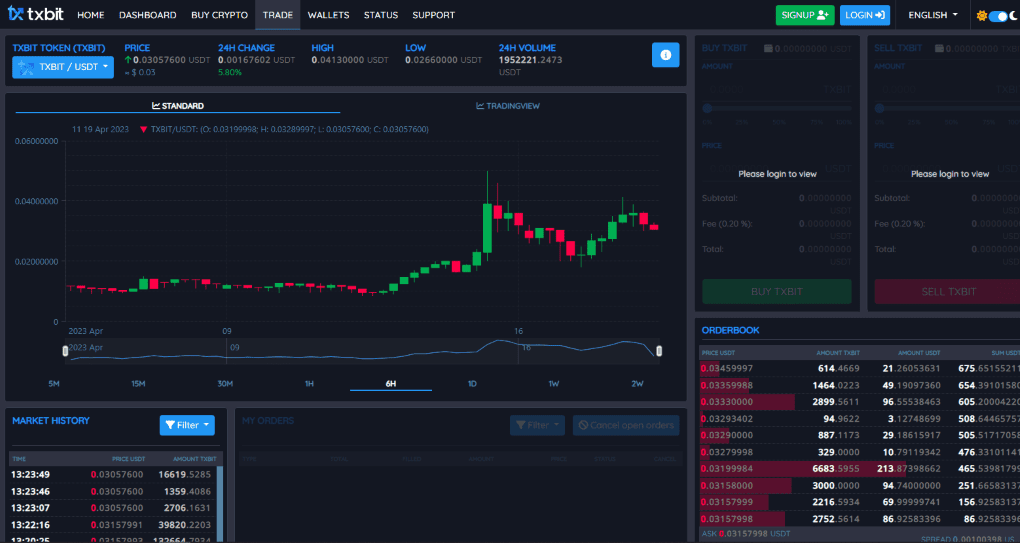
Task: Click the 13:23:07 market history row
Action: point(113,508)
